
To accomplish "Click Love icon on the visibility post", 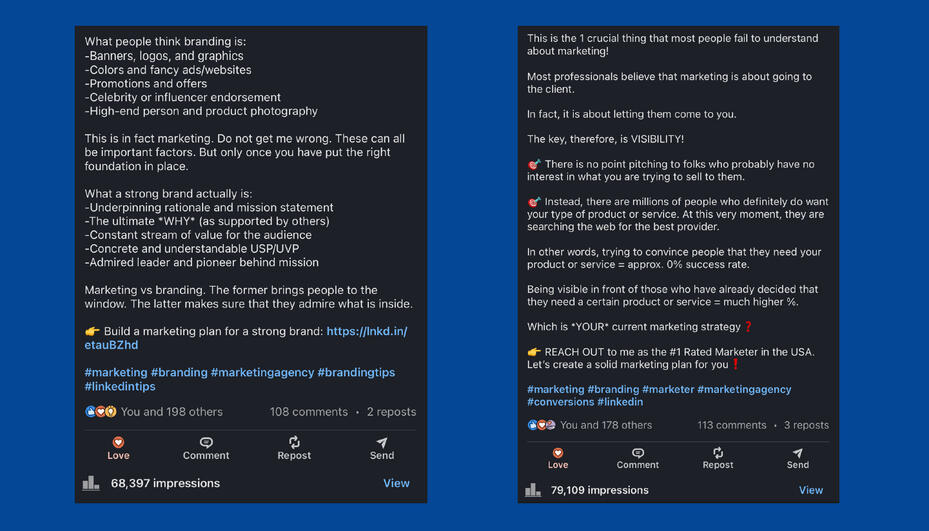I will [x=558, y=453].
